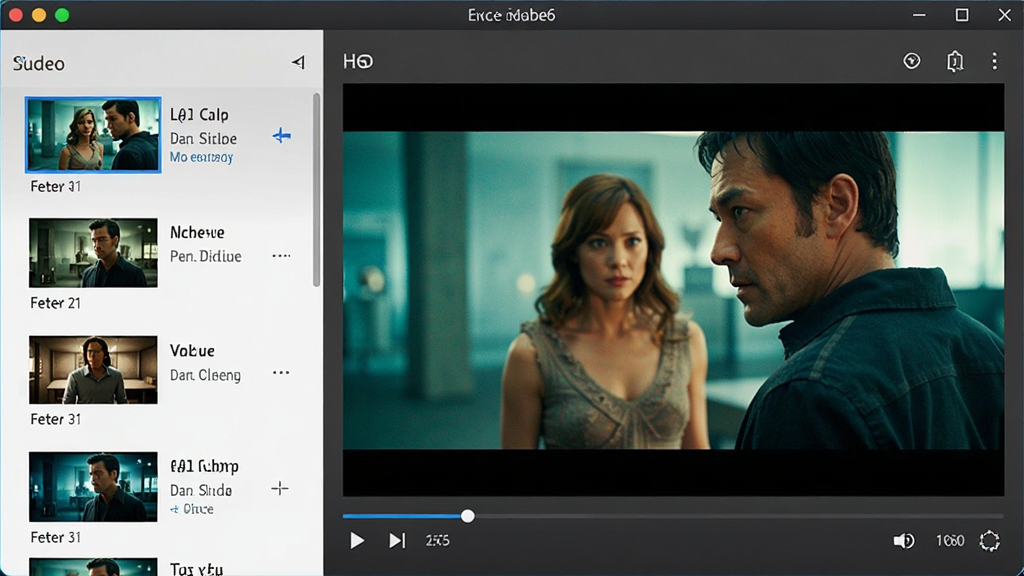Click the bookmark icon in player header

[955, 61]
